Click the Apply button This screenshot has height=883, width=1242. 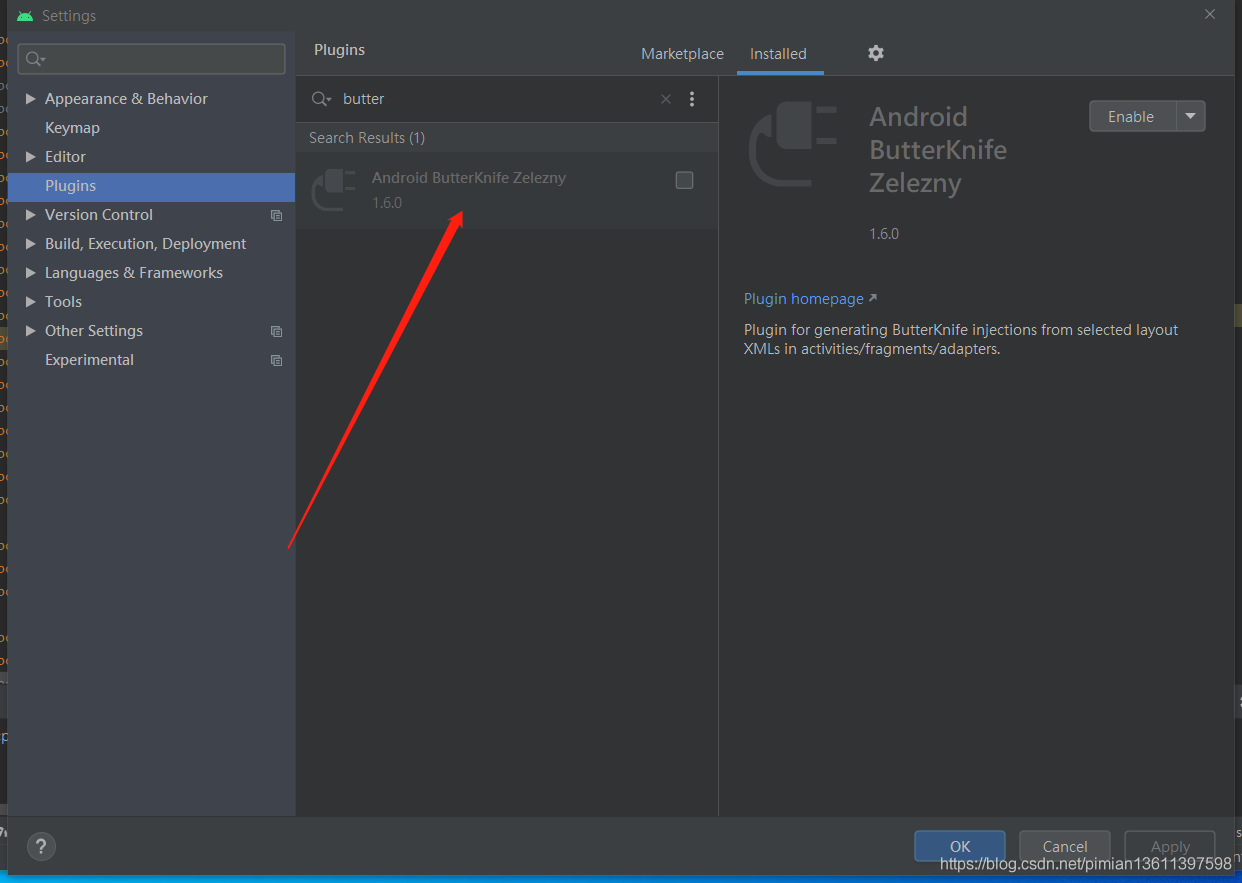click(1170, 846)
